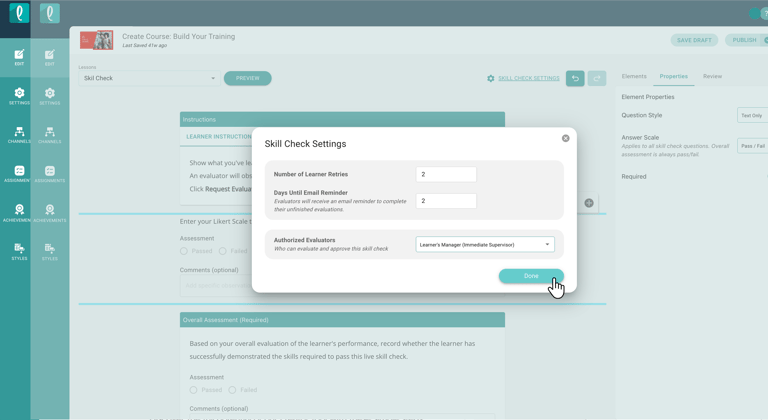Click the Number of Learner Retries field

click(x=446, y=174)
